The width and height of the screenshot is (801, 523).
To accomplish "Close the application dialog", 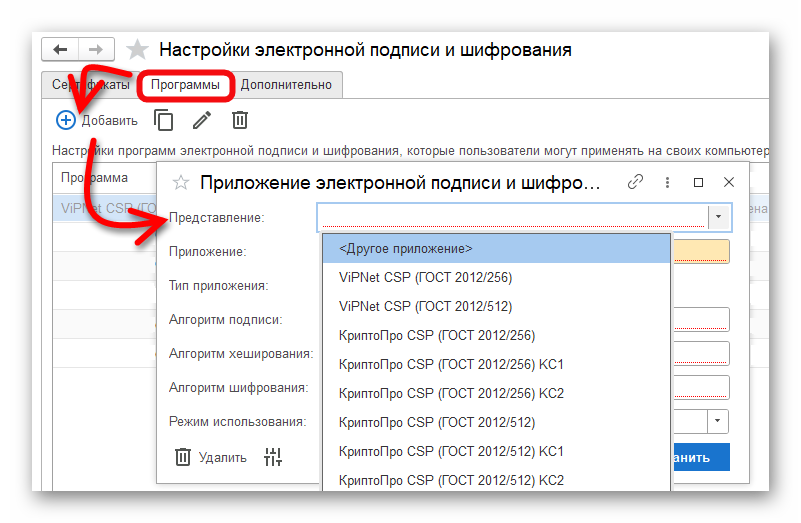I will 729,182.
